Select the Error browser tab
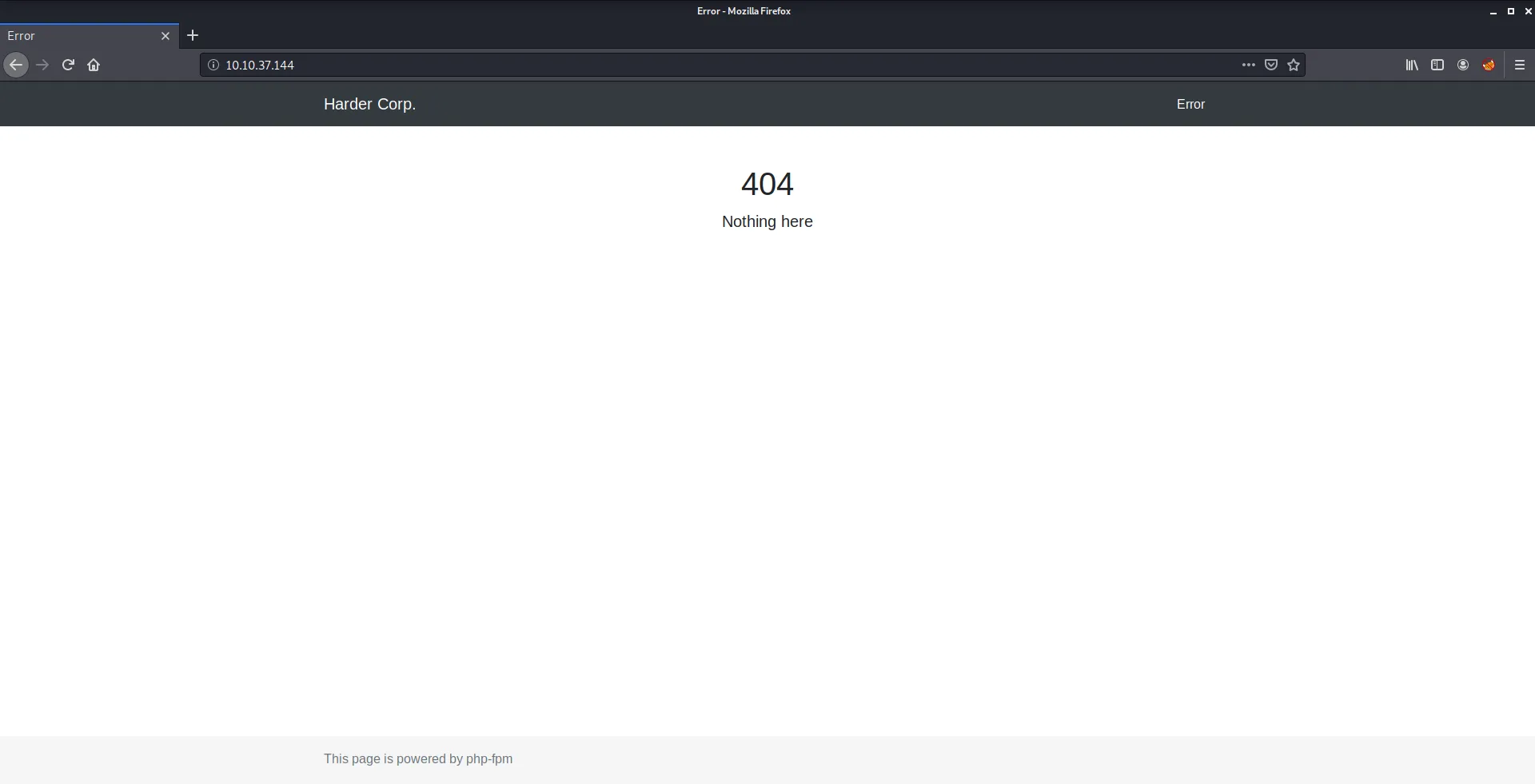The width and height of the screenshot is (1535, 784). (x=80, y=36)
